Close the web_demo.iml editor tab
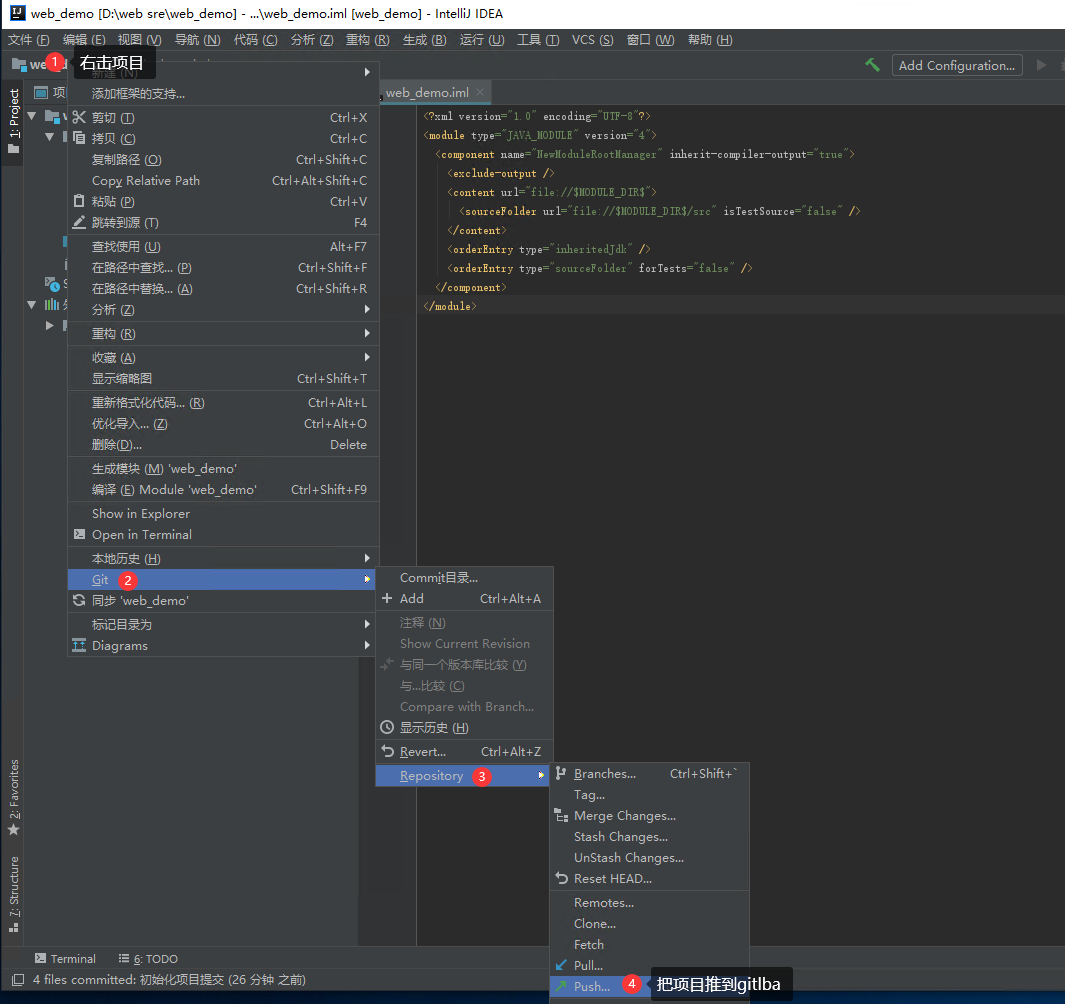The height and width of the screenshot is (1004, 1065). point(480,92)
